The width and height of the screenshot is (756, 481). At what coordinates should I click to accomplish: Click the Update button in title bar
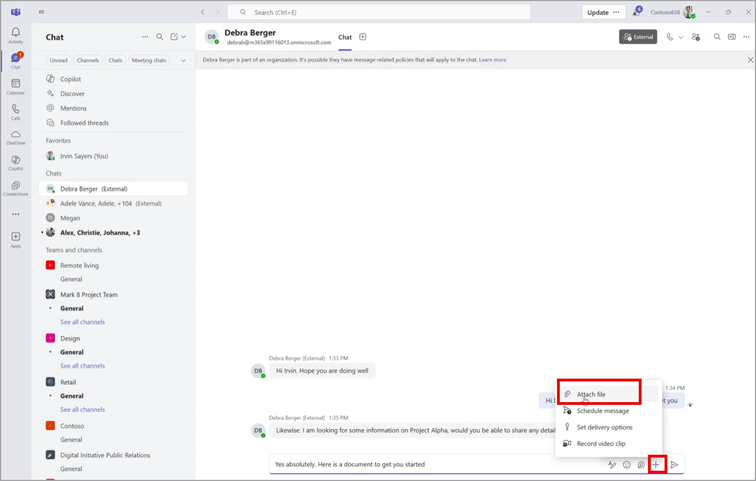(597, 12)
